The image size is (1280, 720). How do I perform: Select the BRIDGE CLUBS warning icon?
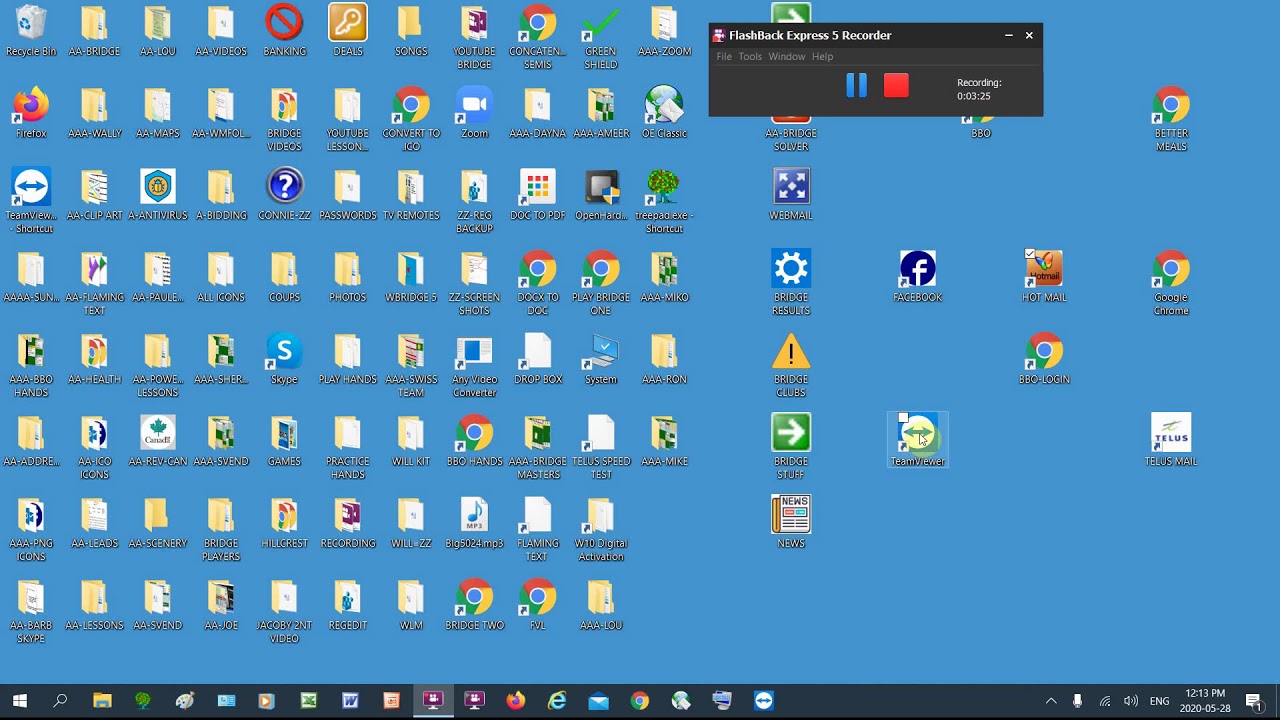(x=791, y=366)
